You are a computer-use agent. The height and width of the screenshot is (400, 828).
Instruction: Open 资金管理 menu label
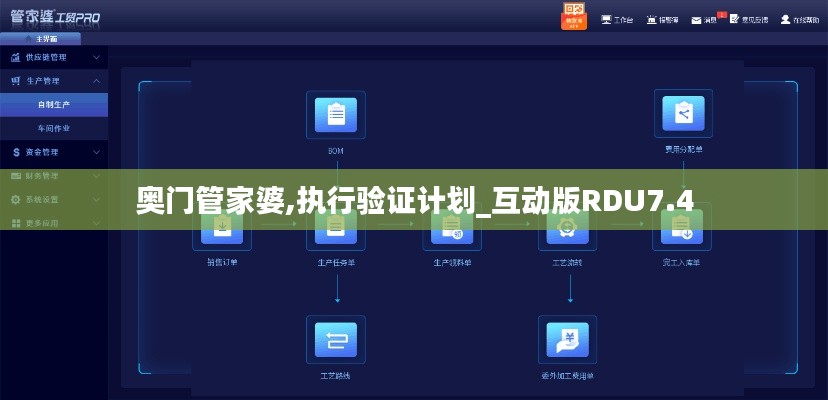(42, 152)
